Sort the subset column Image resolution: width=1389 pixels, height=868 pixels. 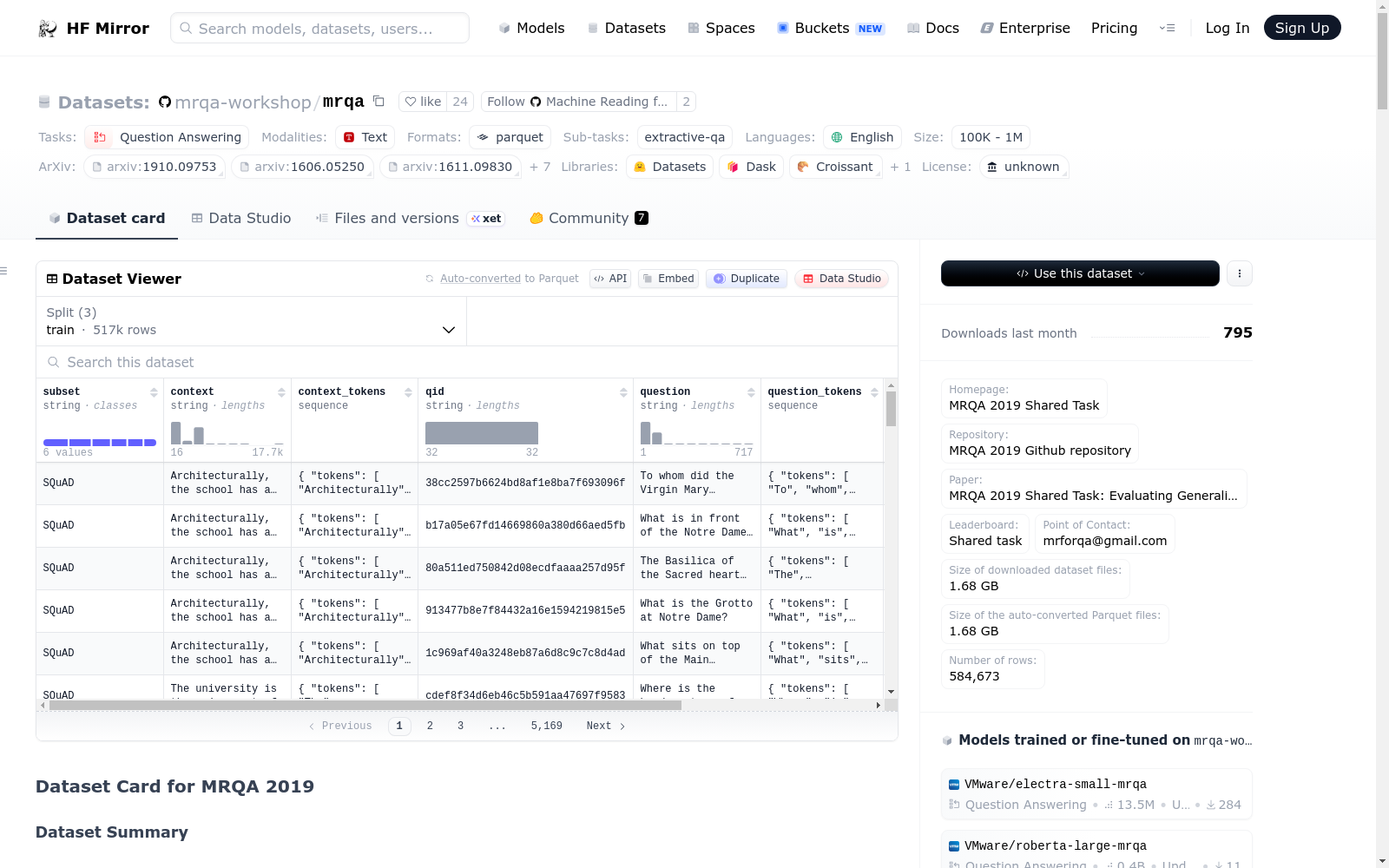coord(154,392)
